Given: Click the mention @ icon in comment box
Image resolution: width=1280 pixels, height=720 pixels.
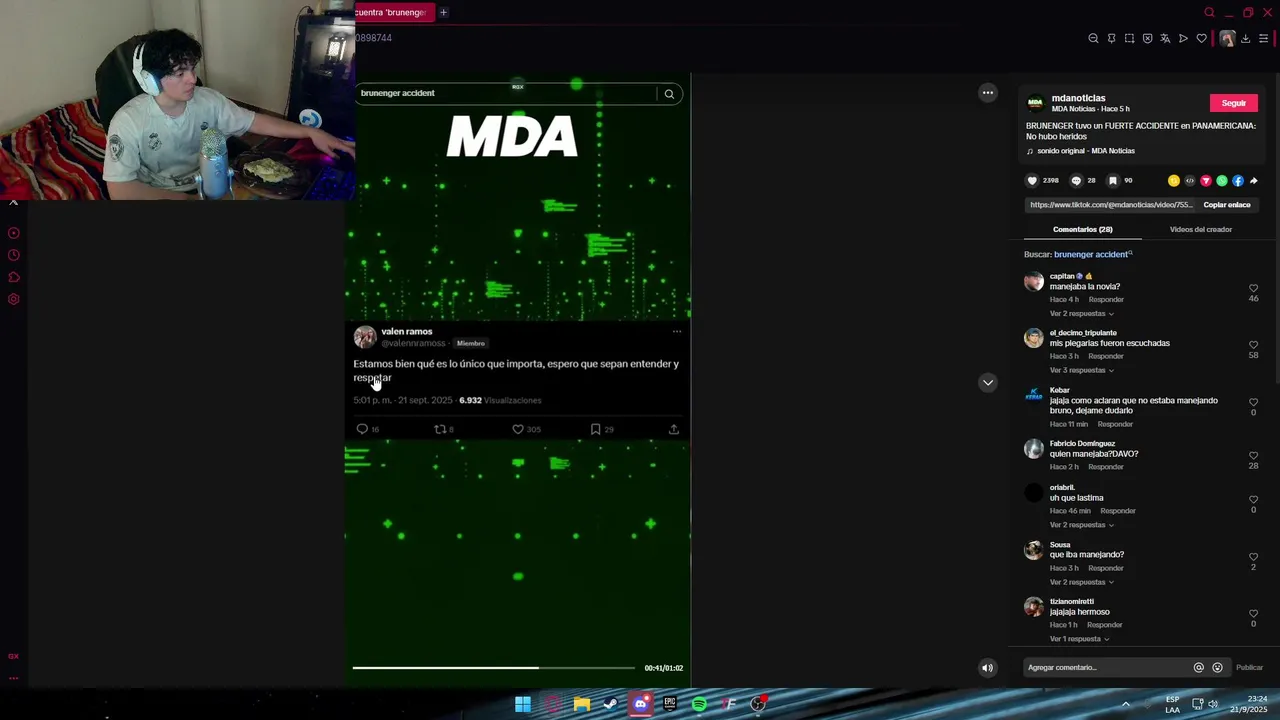Looking at the screenshot, I should [x=1199, y=667].
